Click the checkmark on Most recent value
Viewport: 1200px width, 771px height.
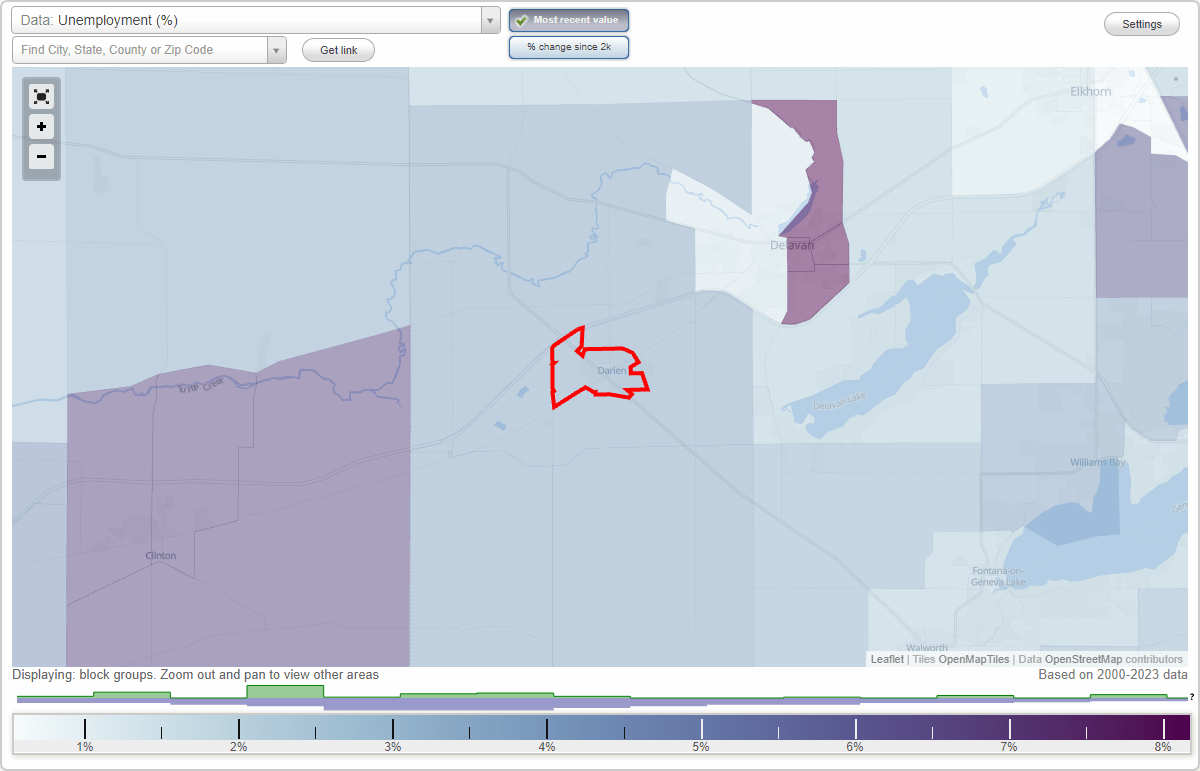pos(522,19)
